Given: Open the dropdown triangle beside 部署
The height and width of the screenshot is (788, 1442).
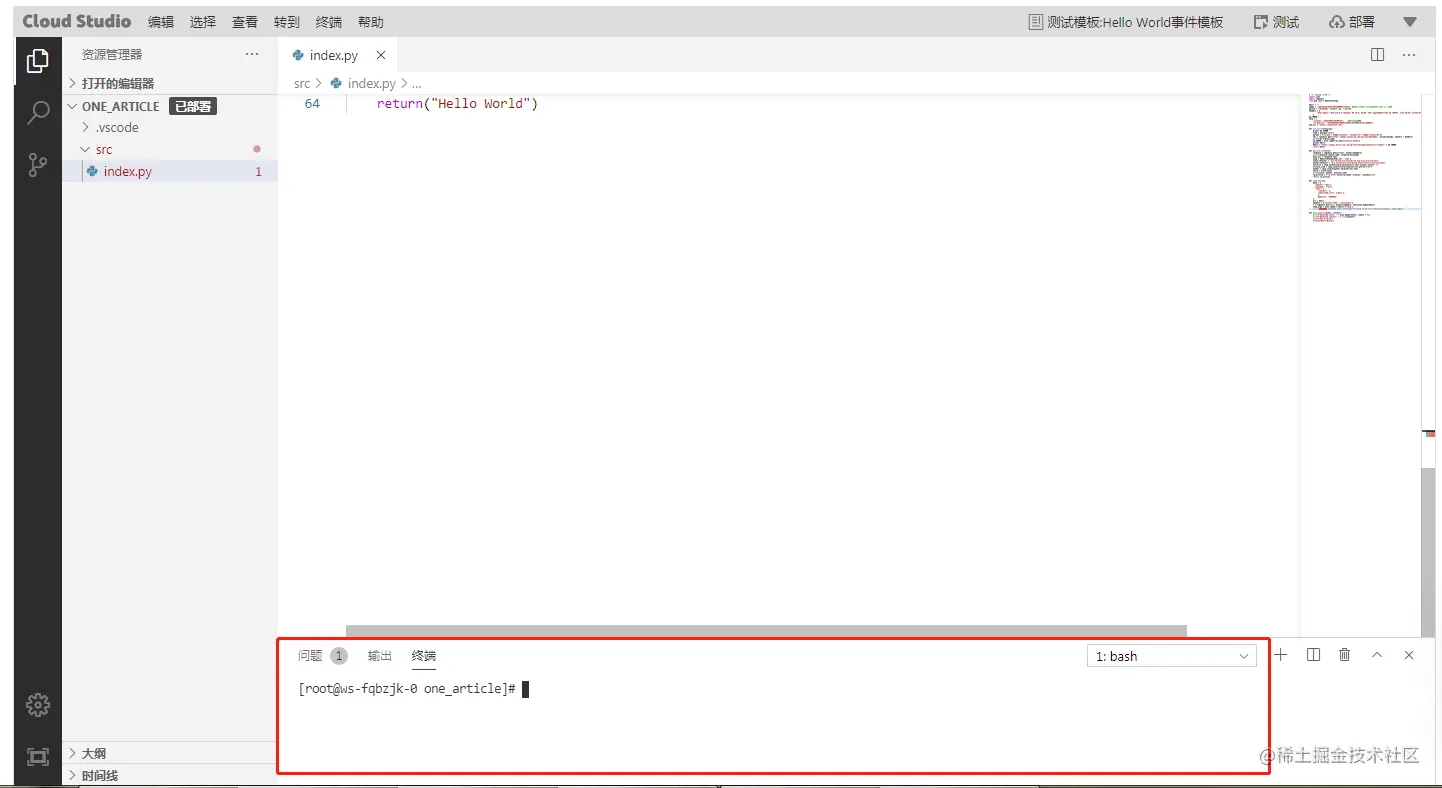Looking at the screenshot, I should coord(1410,22).
